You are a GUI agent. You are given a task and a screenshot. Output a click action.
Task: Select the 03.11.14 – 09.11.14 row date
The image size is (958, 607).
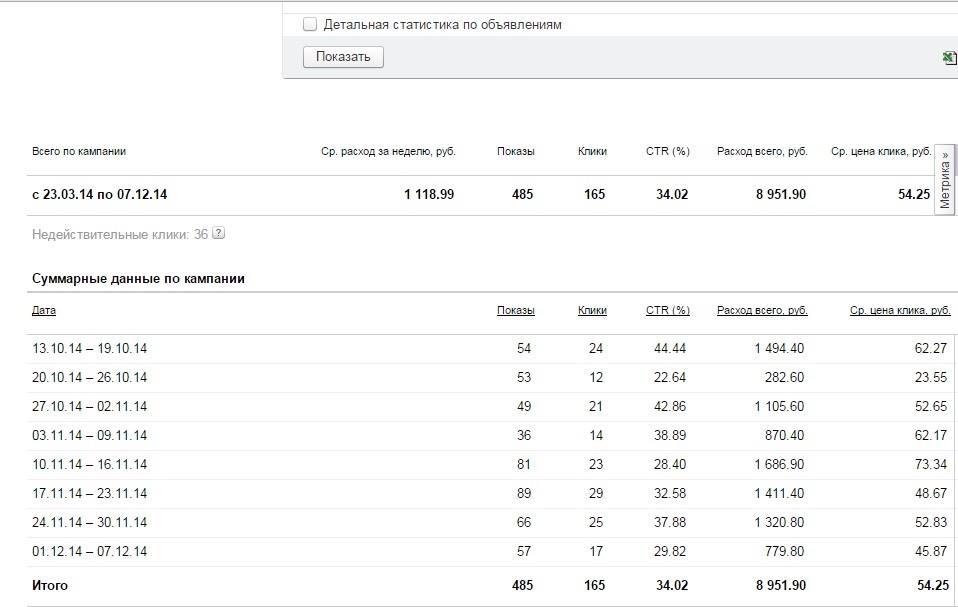tap(90, 435)
